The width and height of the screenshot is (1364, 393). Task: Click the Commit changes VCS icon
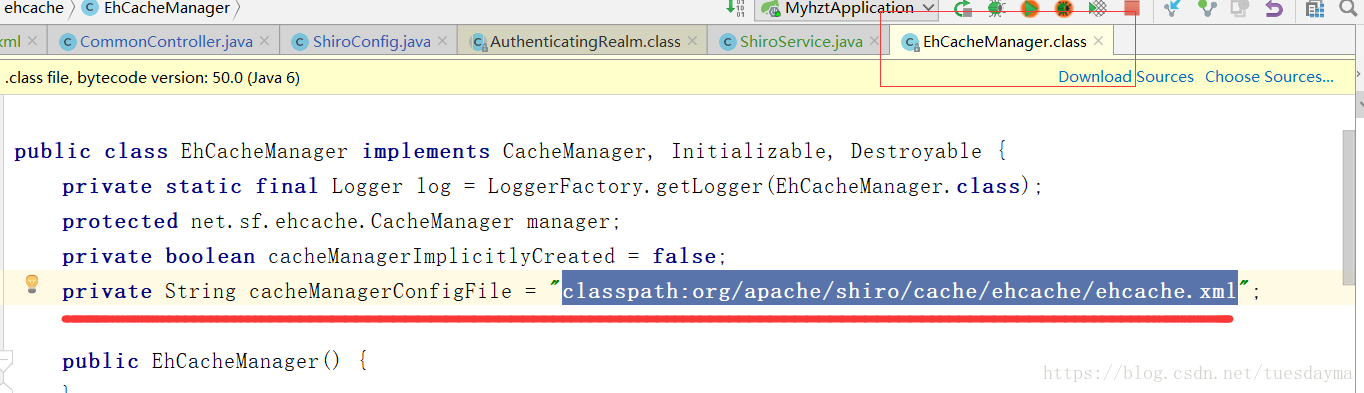1207,9
